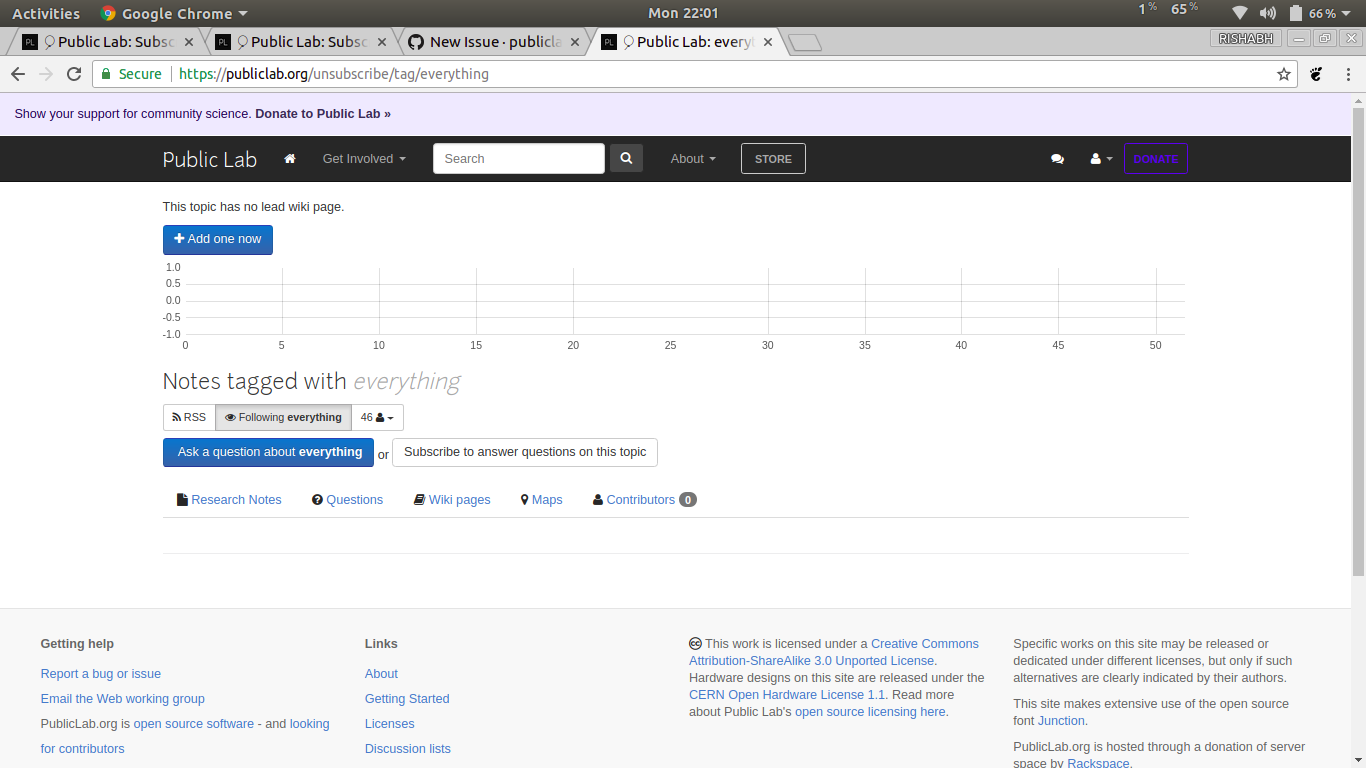
Task: Open the user profile icon menu
Action: pyautogui.click(x=1101, y=159)
